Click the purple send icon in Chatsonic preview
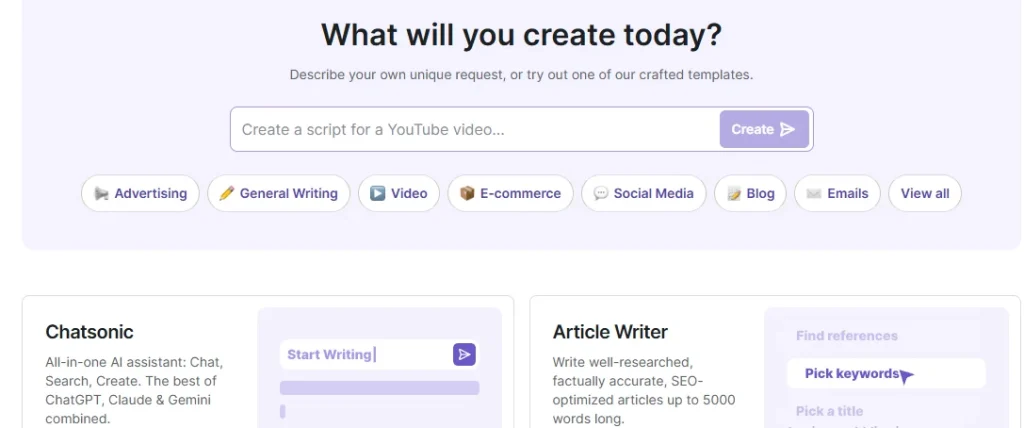Viewport: 1024px width, 428px height. click(x=464, y=354)
